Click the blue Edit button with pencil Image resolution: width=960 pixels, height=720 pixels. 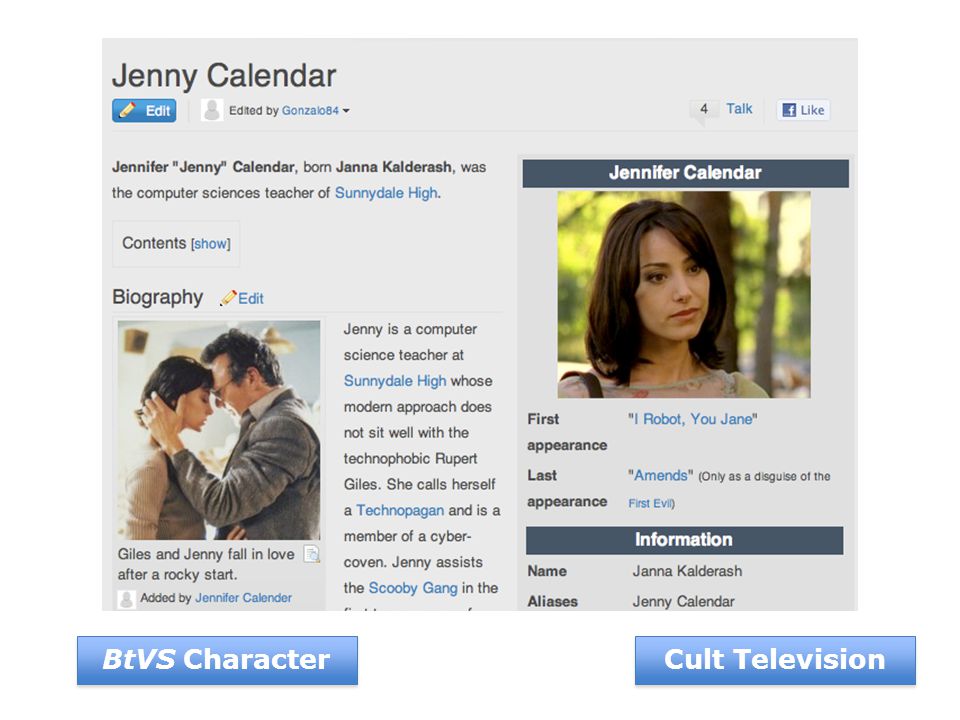click(144, 111)
